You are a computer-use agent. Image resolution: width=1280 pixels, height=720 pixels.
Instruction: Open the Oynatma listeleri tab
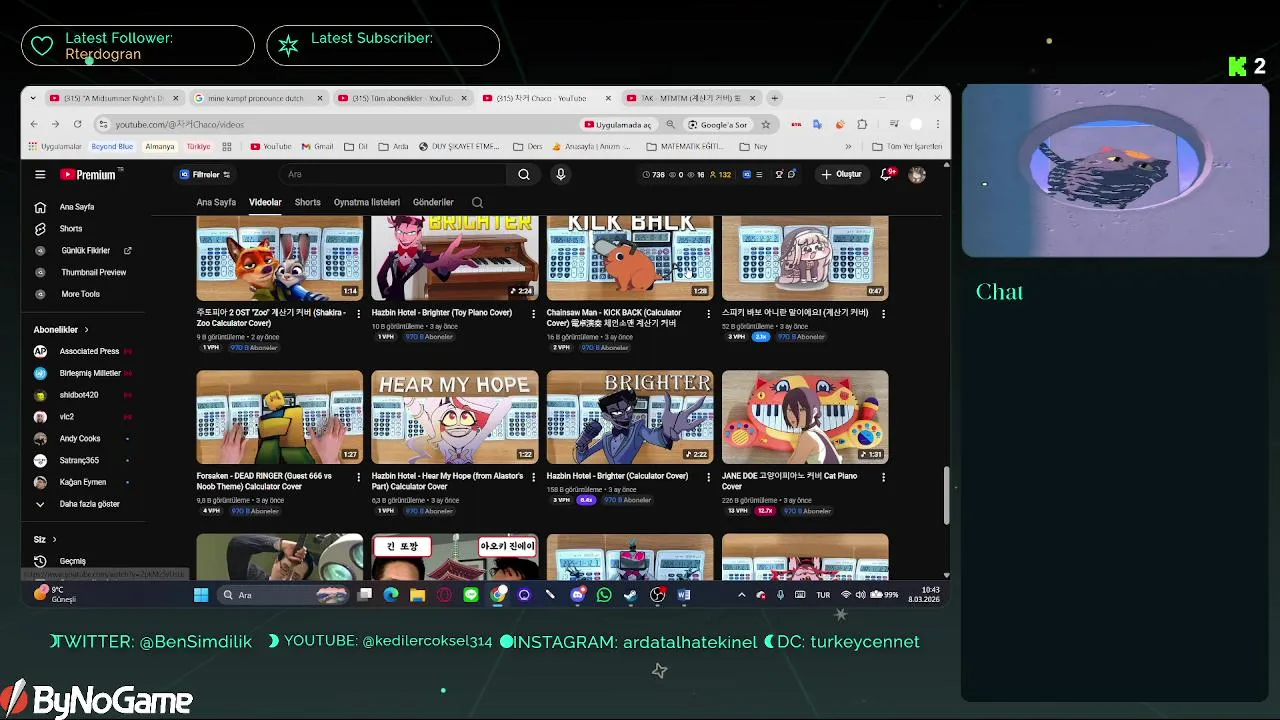pos(367,202)
